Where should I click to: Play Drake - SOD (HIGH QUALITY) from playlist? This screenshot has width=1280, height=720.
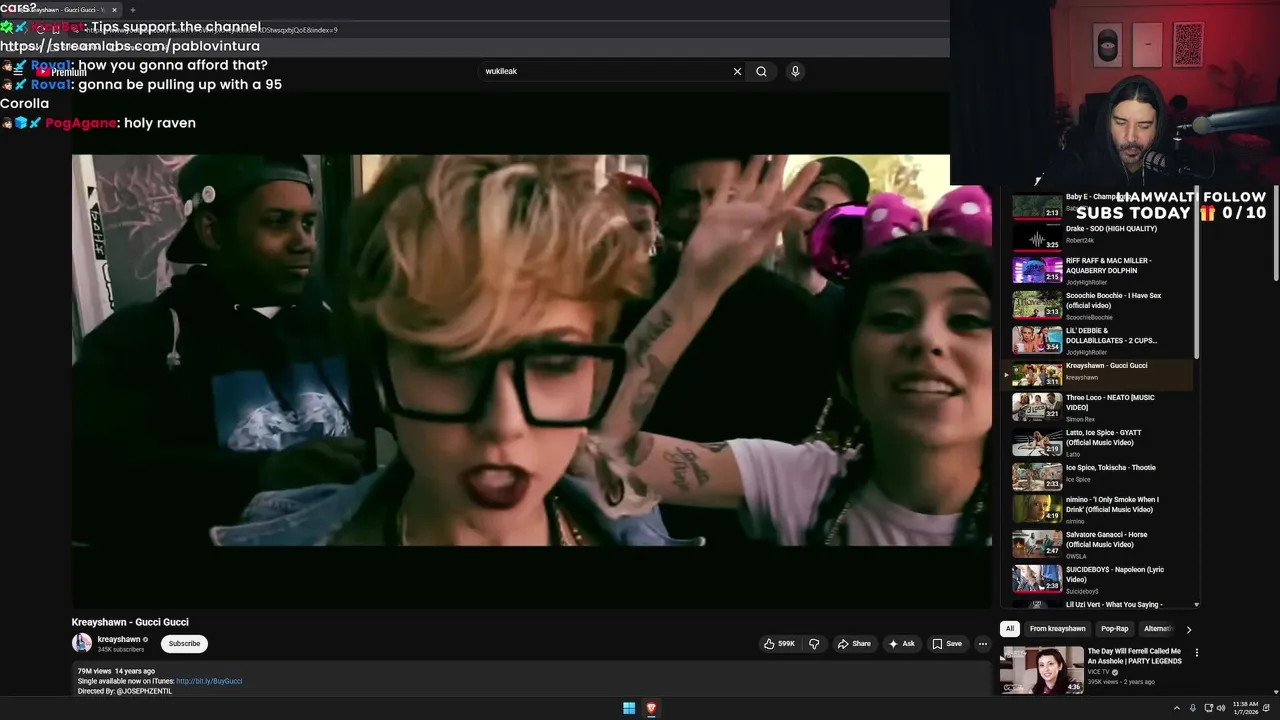(x=1099, y=236)
